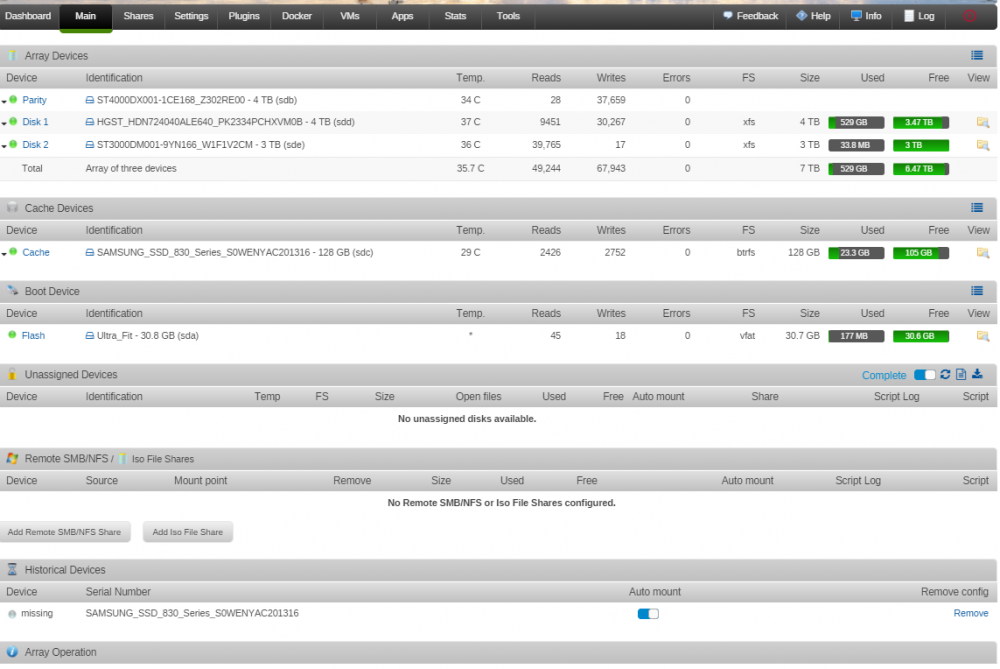Open the Apps tab

tap(402, 16)
